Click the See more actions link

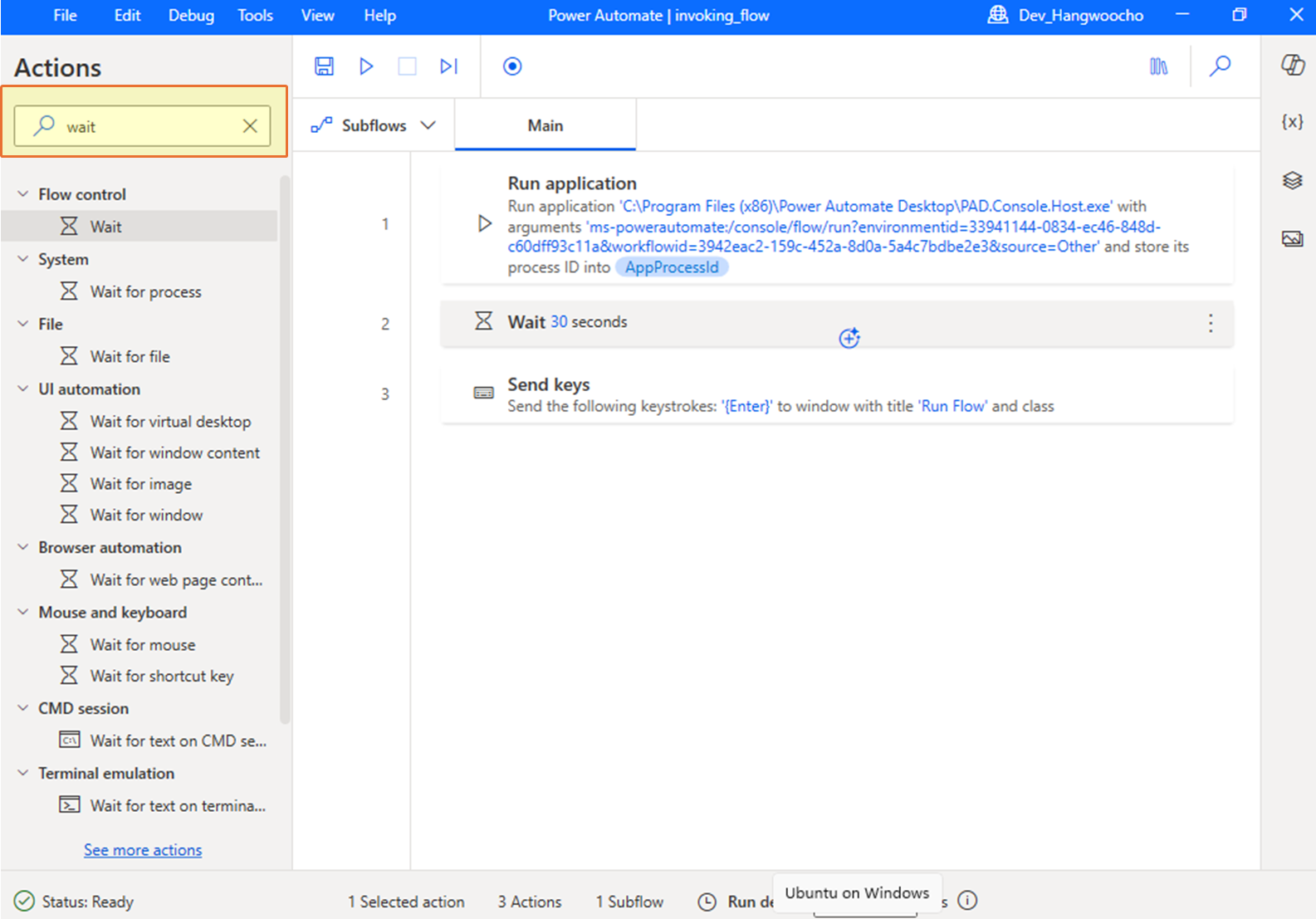coord(143,849)
